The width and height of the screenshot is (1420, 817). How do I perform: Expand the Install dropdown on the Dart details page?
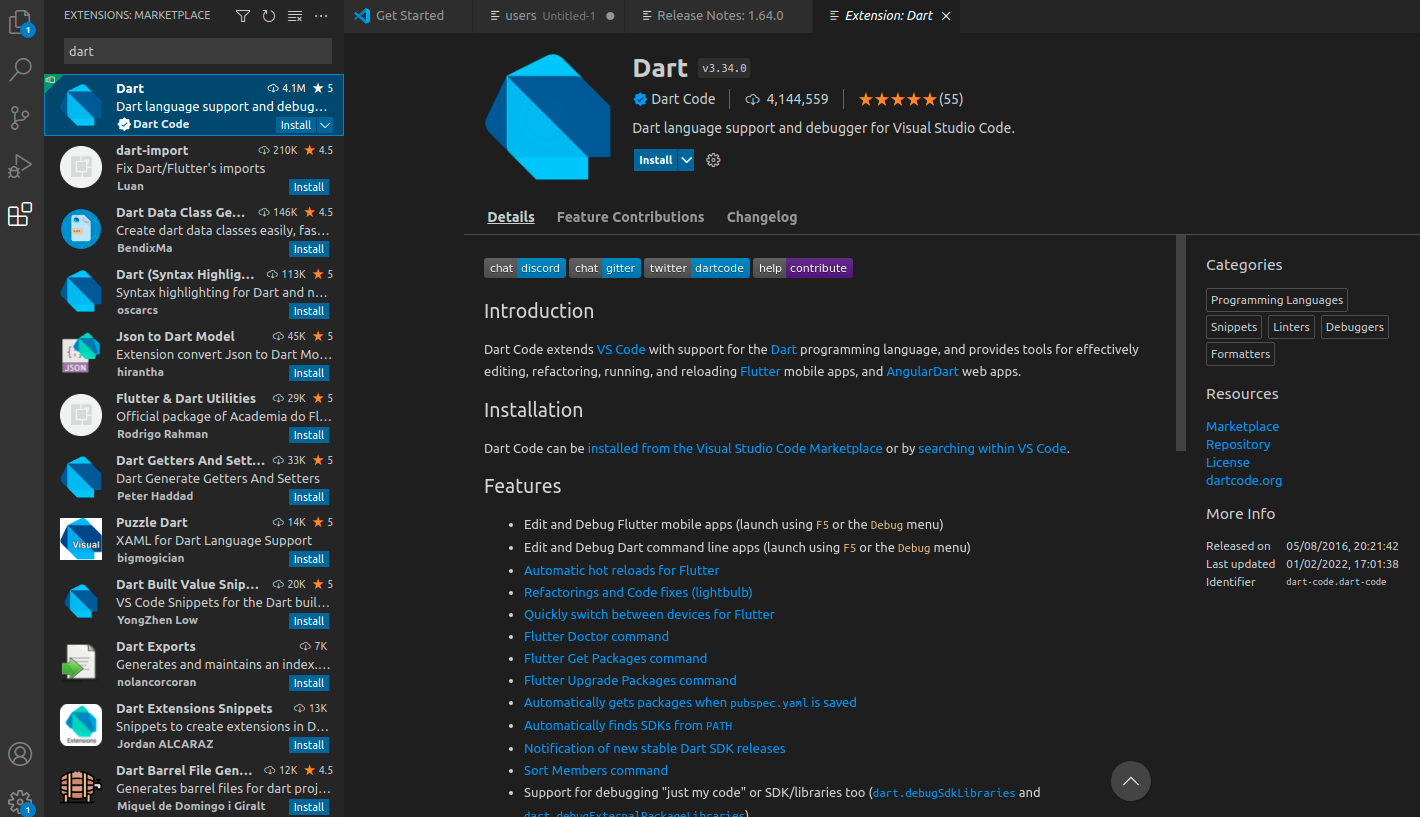(x=686, y=160)
